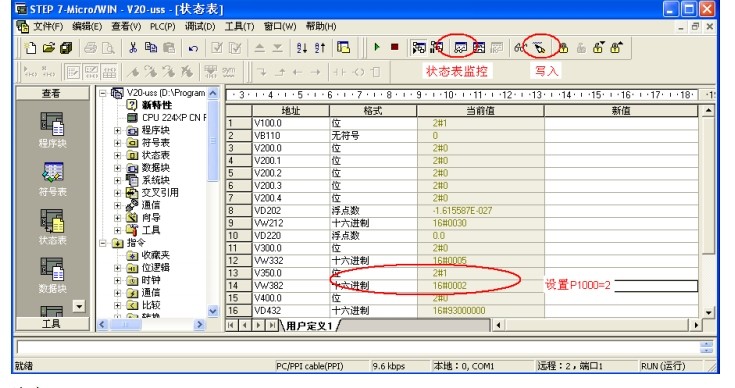This screenshot has height=388, width=735.
Task: Click the status table down arrow in the vertical scrollbar
Action: click(708, 312)
